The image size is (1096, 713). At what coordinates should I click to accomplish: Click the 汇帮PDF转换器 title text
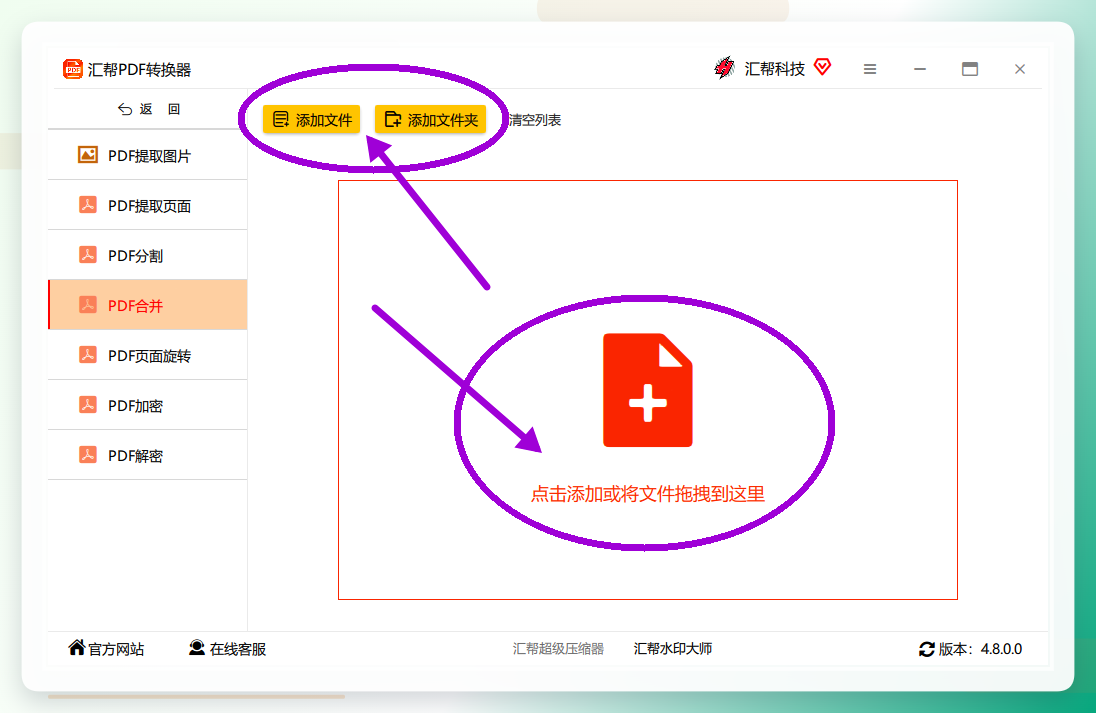pyautogui.click(x=139, y=70)
